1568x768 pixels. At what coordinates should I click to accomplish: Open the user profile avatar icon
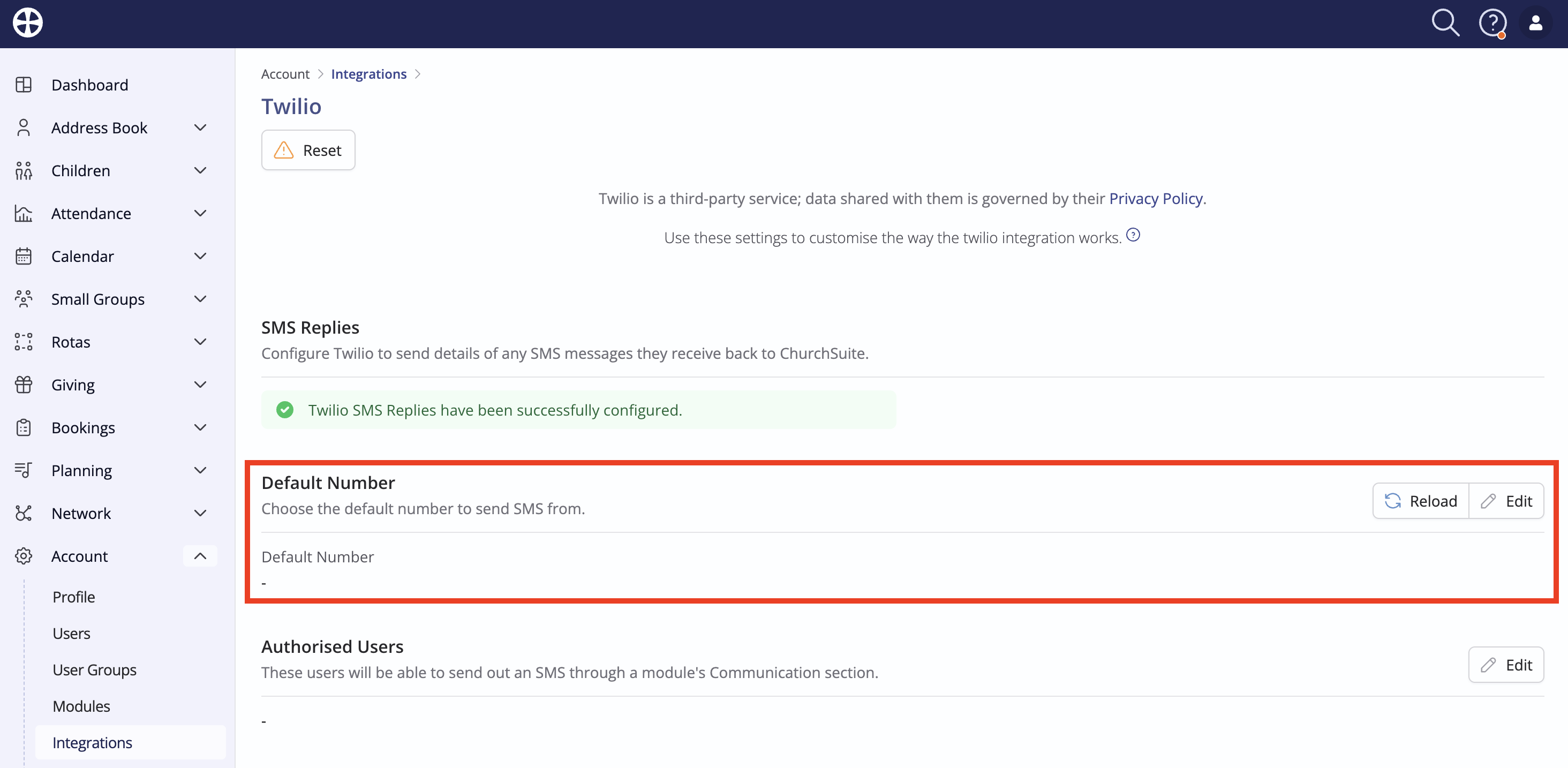click(1536, 24)
